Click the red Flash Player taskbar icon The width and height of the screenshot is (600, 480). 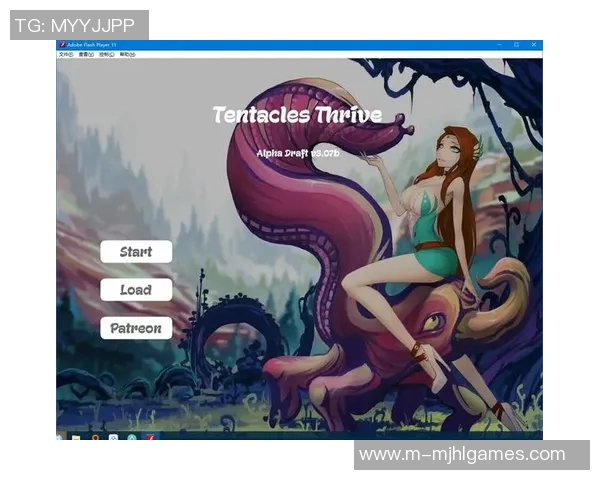pyautogui.click(x=149, y=436)
